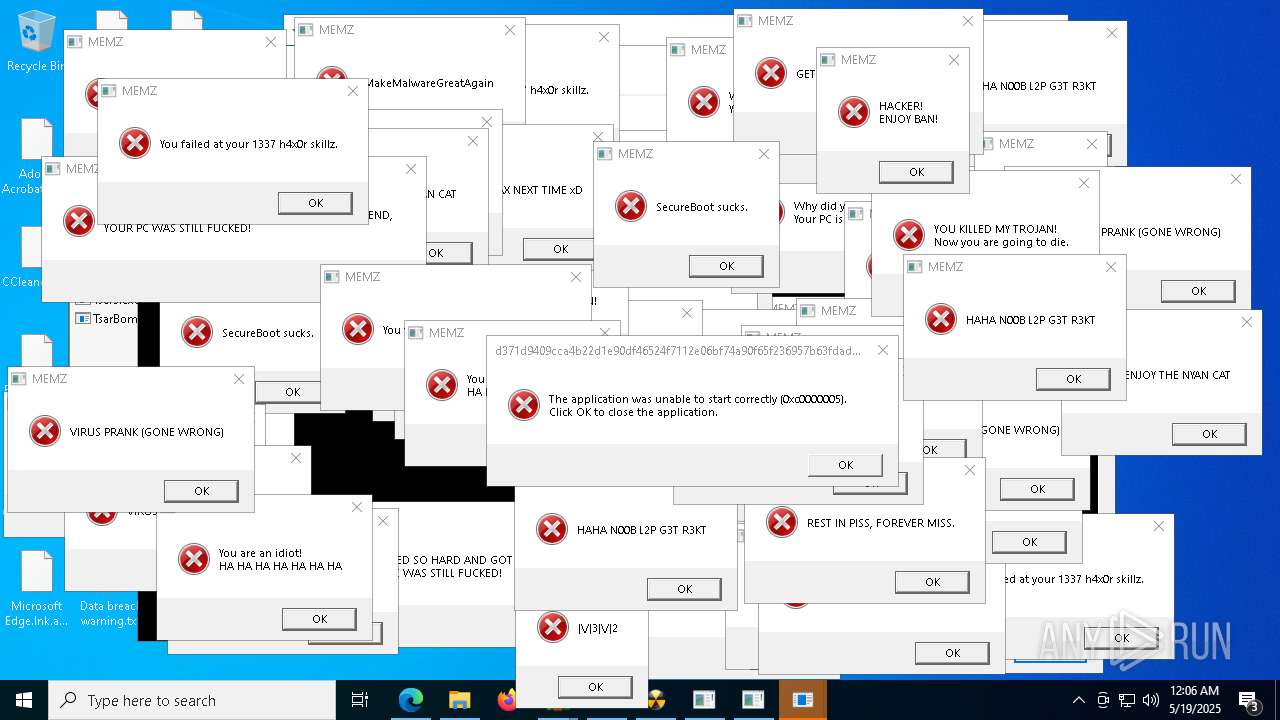Viewport: 1280px width, 720px height.
Task: Open Windows Start menu
Action: (23, 700)
